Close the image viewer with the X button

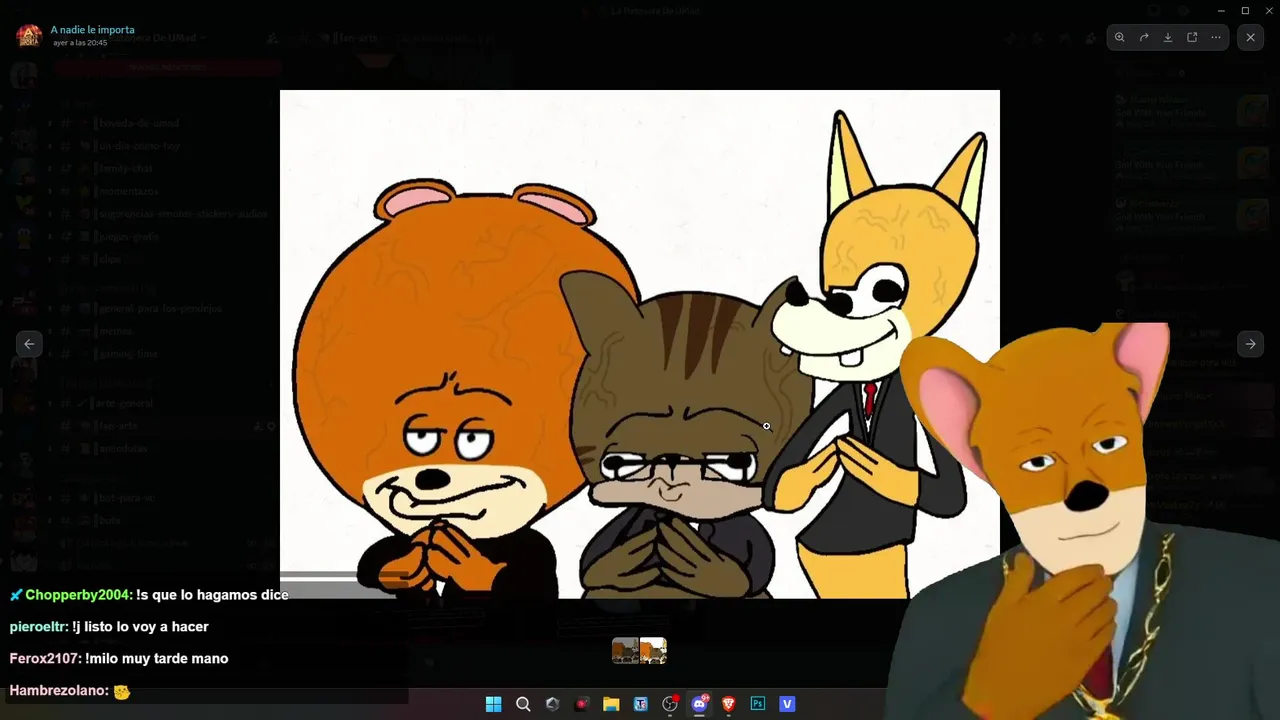coord(1251,37)
